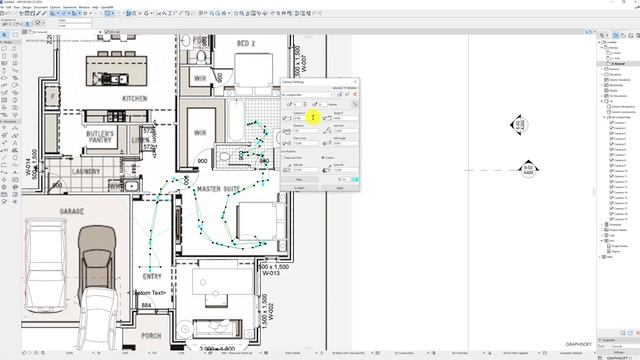Open the Design menu

point(27,7)
